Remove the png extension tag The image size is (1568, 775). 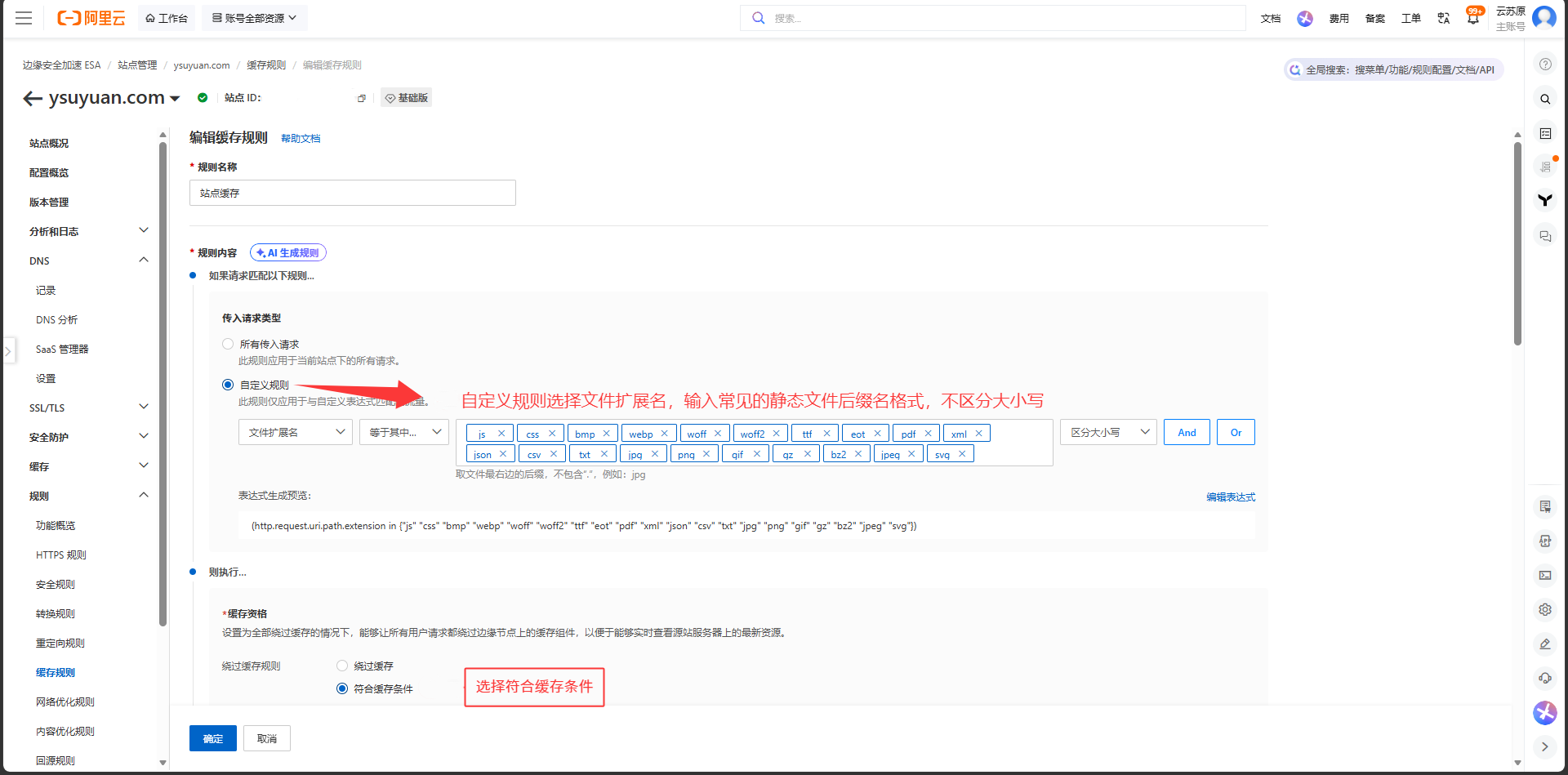tap(706, 454)
